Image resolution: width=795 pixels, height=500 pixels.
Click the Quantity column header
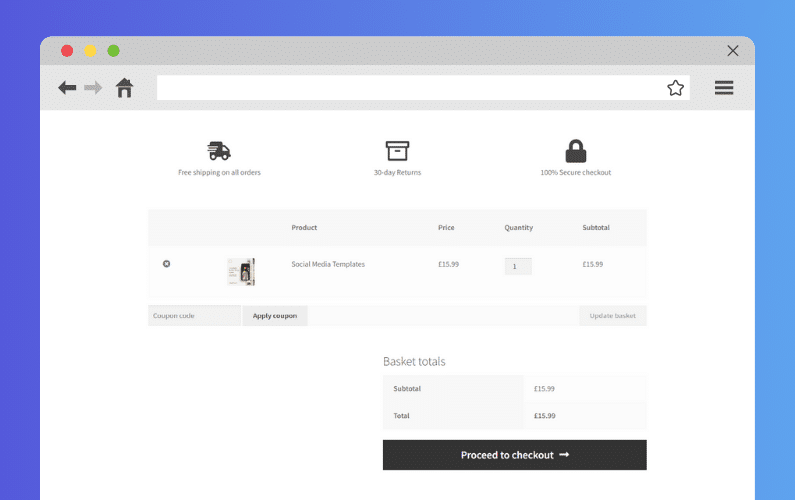(x=519, y=228)
